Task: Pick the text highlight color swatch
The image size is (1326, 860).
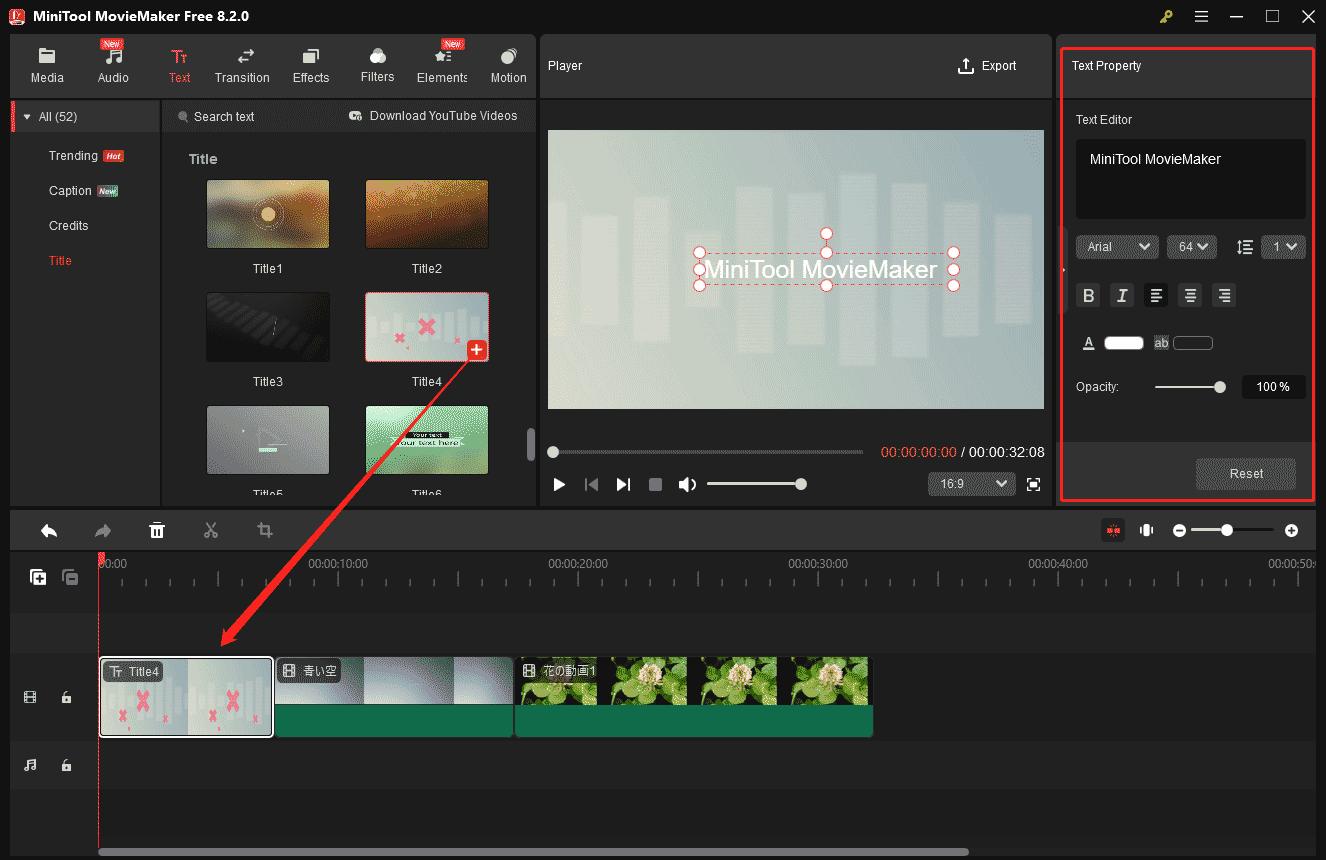Action: [x=1193, y=343]
